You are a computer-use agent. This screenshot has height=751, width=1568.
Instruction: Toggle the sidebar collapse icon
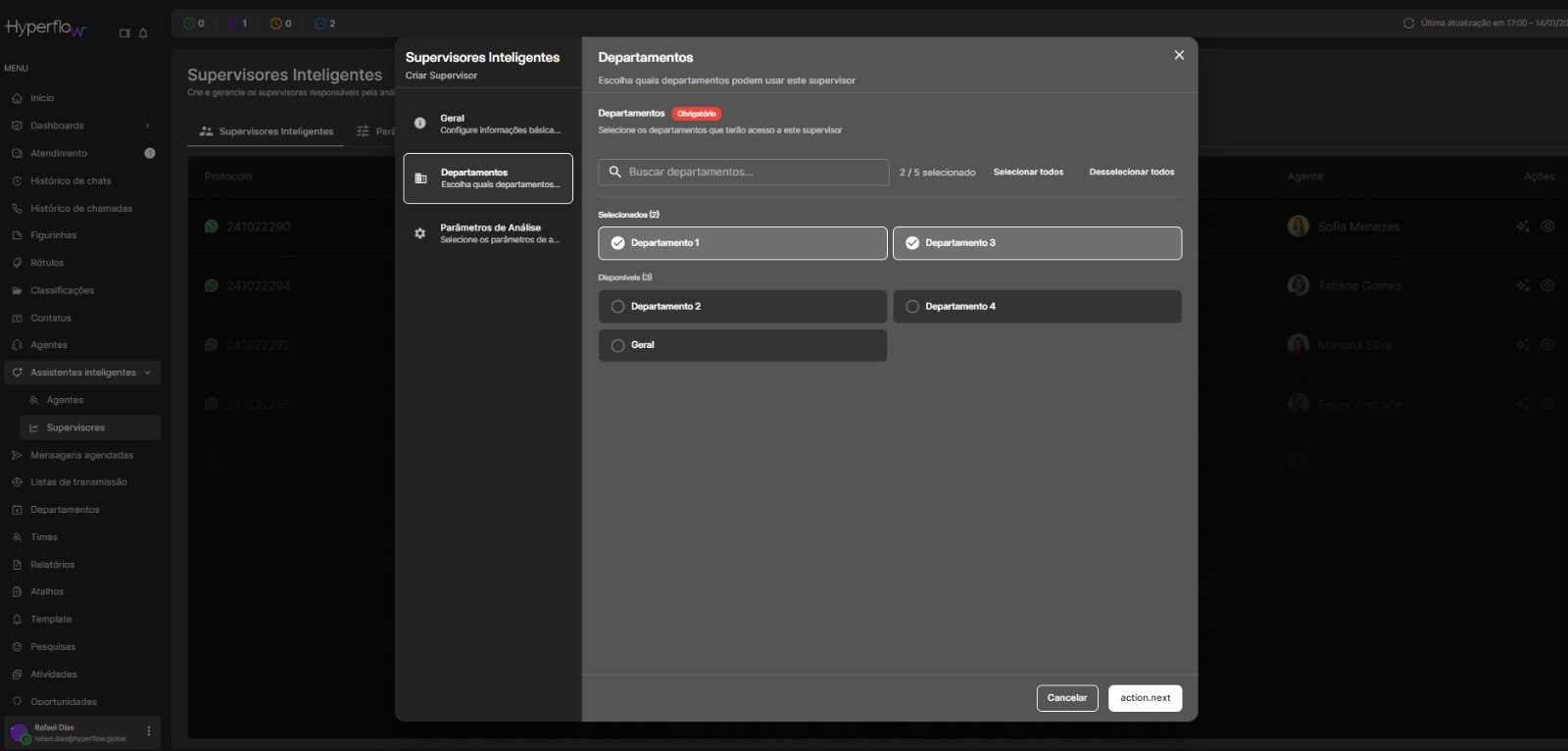click(x=124, y=33)
